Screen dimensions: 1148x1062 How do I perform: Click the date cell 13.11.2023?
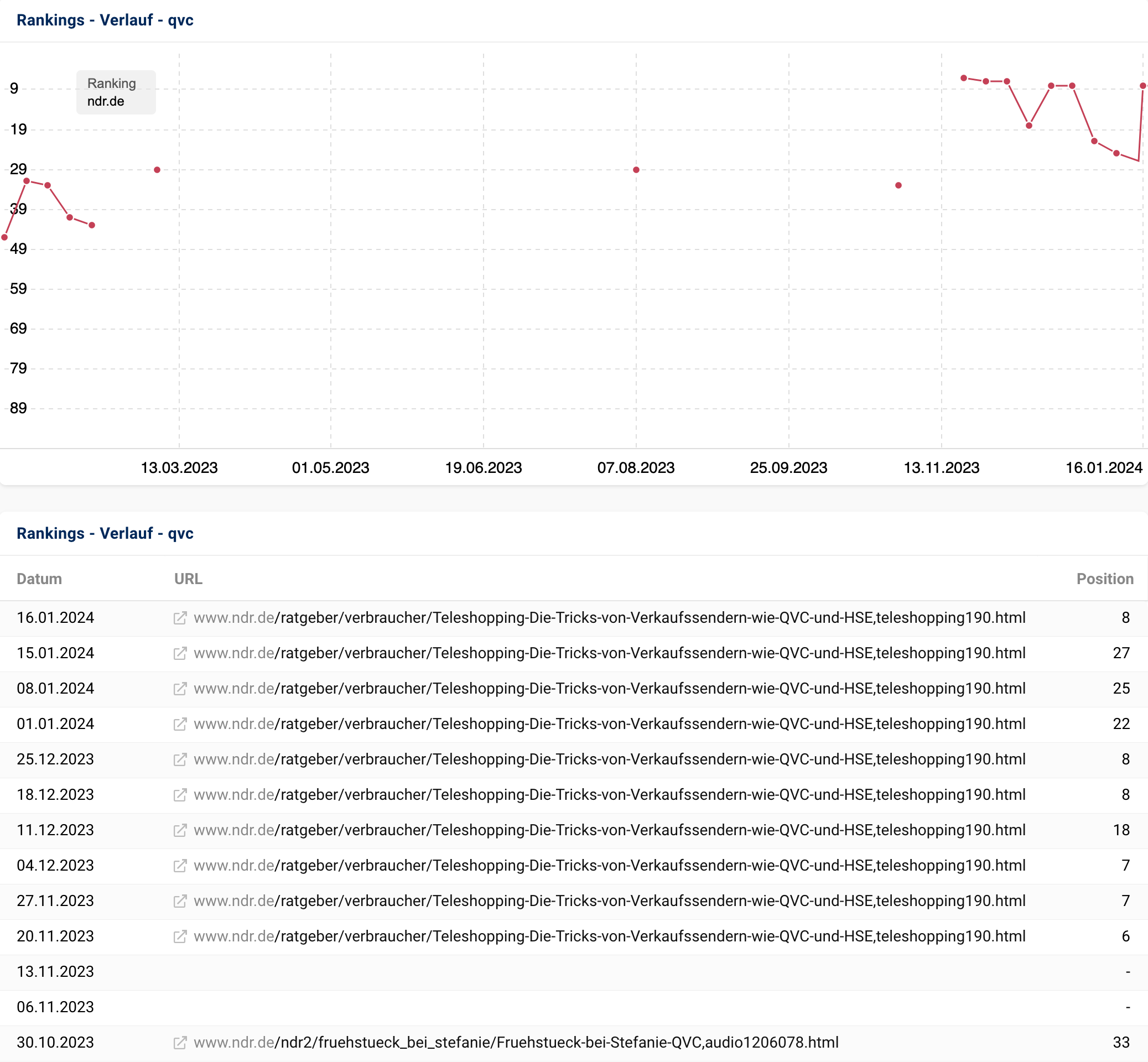pyautogui.click(x=55, y=972)
